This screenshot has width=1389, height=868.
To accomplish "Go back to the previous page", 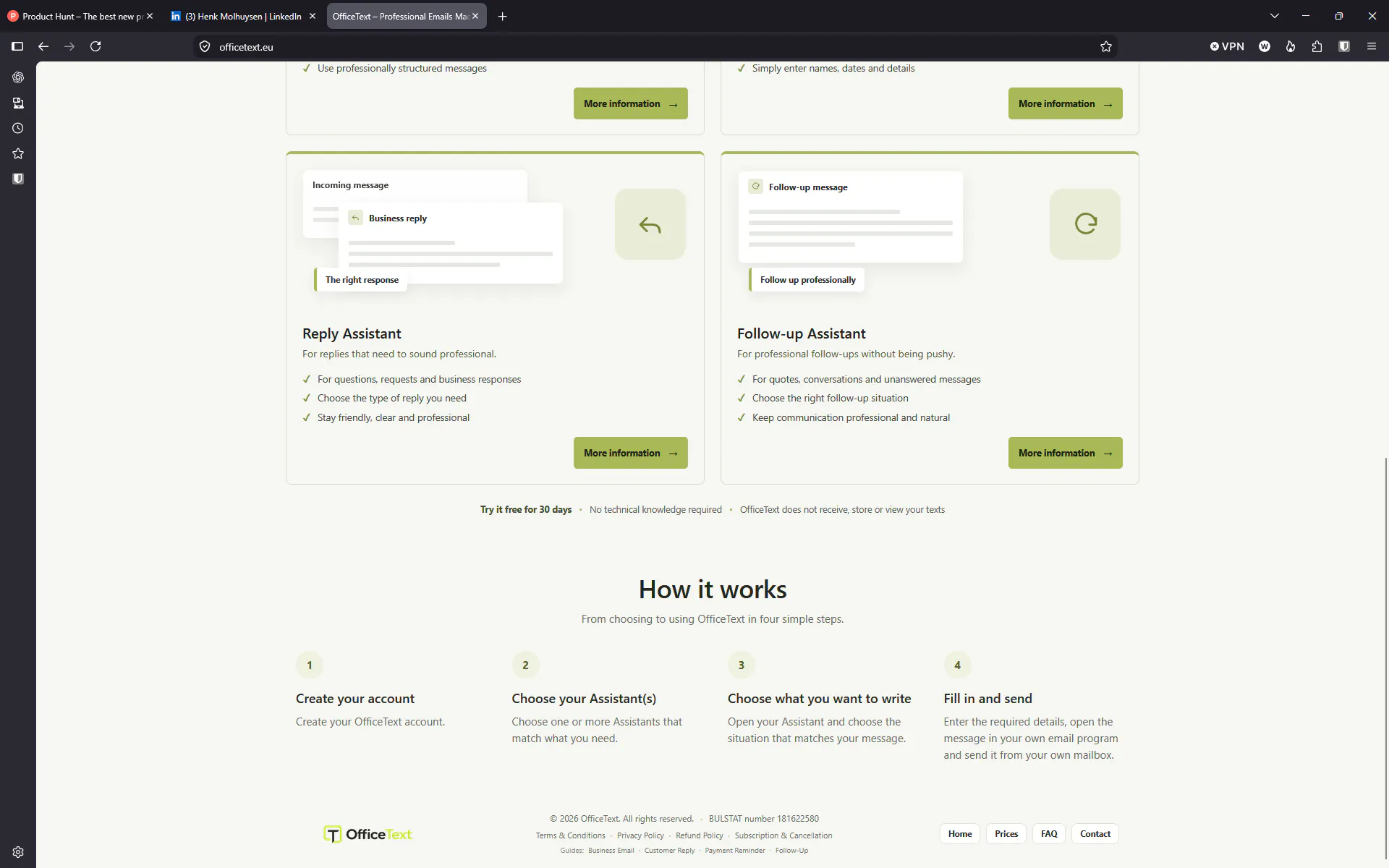I will 43,46.
